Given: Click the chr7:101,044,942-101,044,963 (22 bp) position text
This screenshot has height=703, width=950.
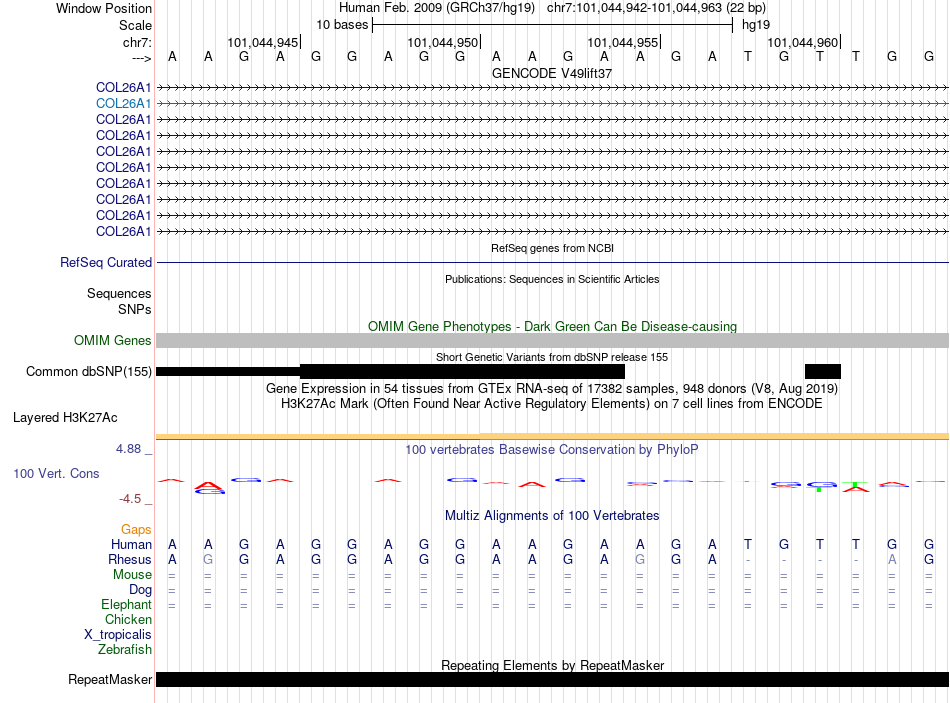Looking at the screenshot, I should 656,8.
